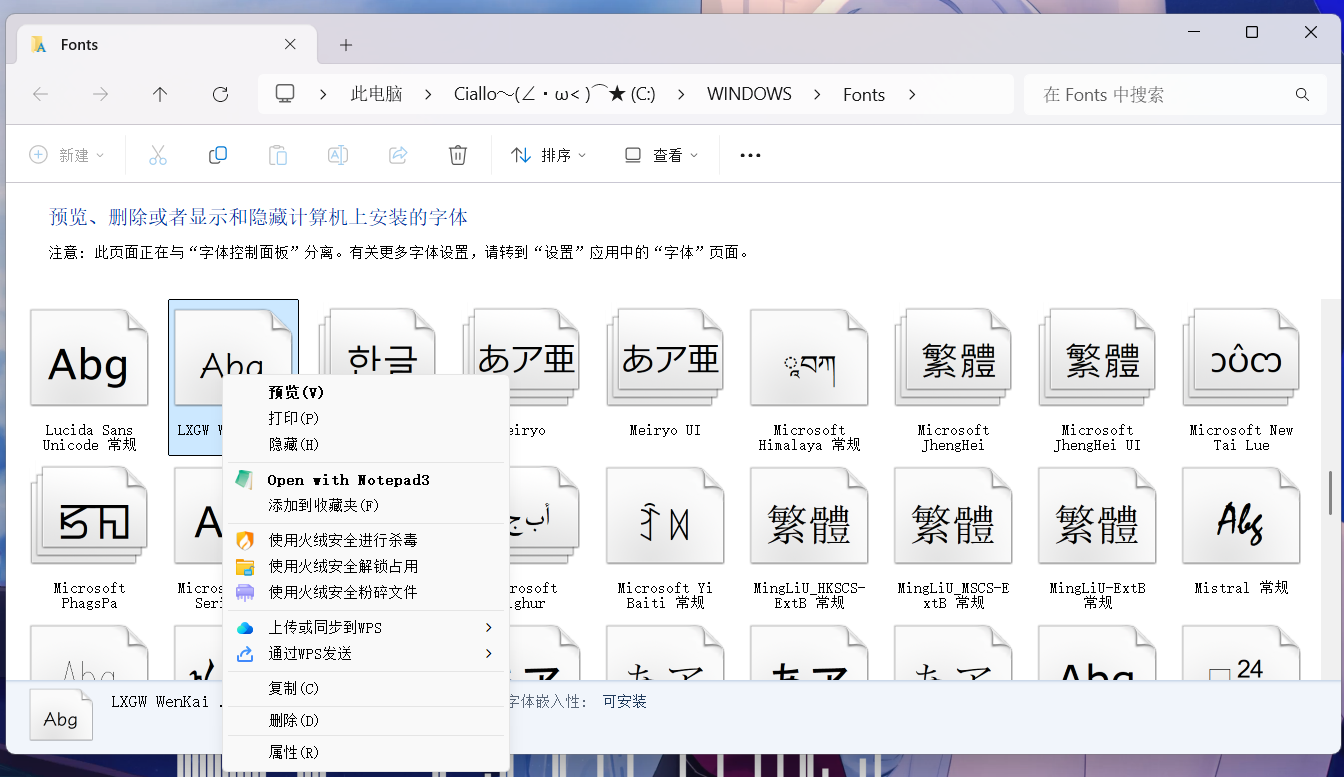Screen dimensions: 1344x777
Task: Open the 查看 view dropdown
Action: (x=661, y=155)
